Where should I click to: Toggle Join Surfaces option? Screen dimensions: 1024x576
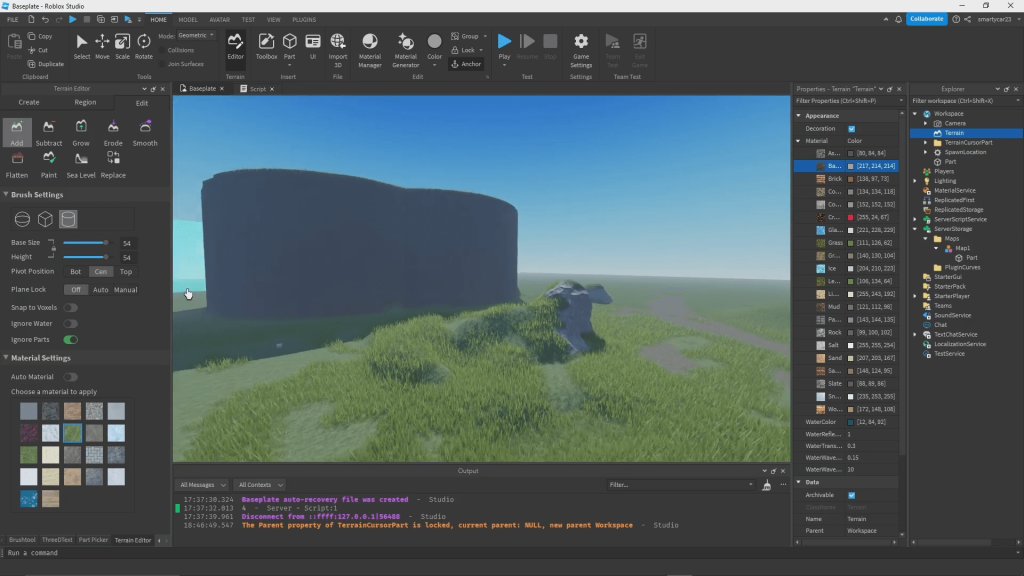181,64
